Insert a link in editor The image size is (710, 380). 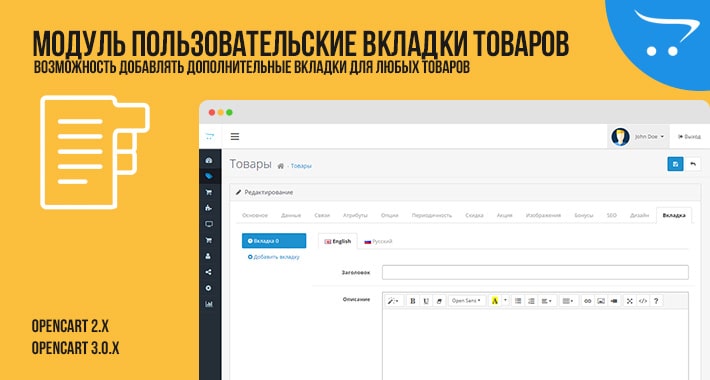coord(587,301)
